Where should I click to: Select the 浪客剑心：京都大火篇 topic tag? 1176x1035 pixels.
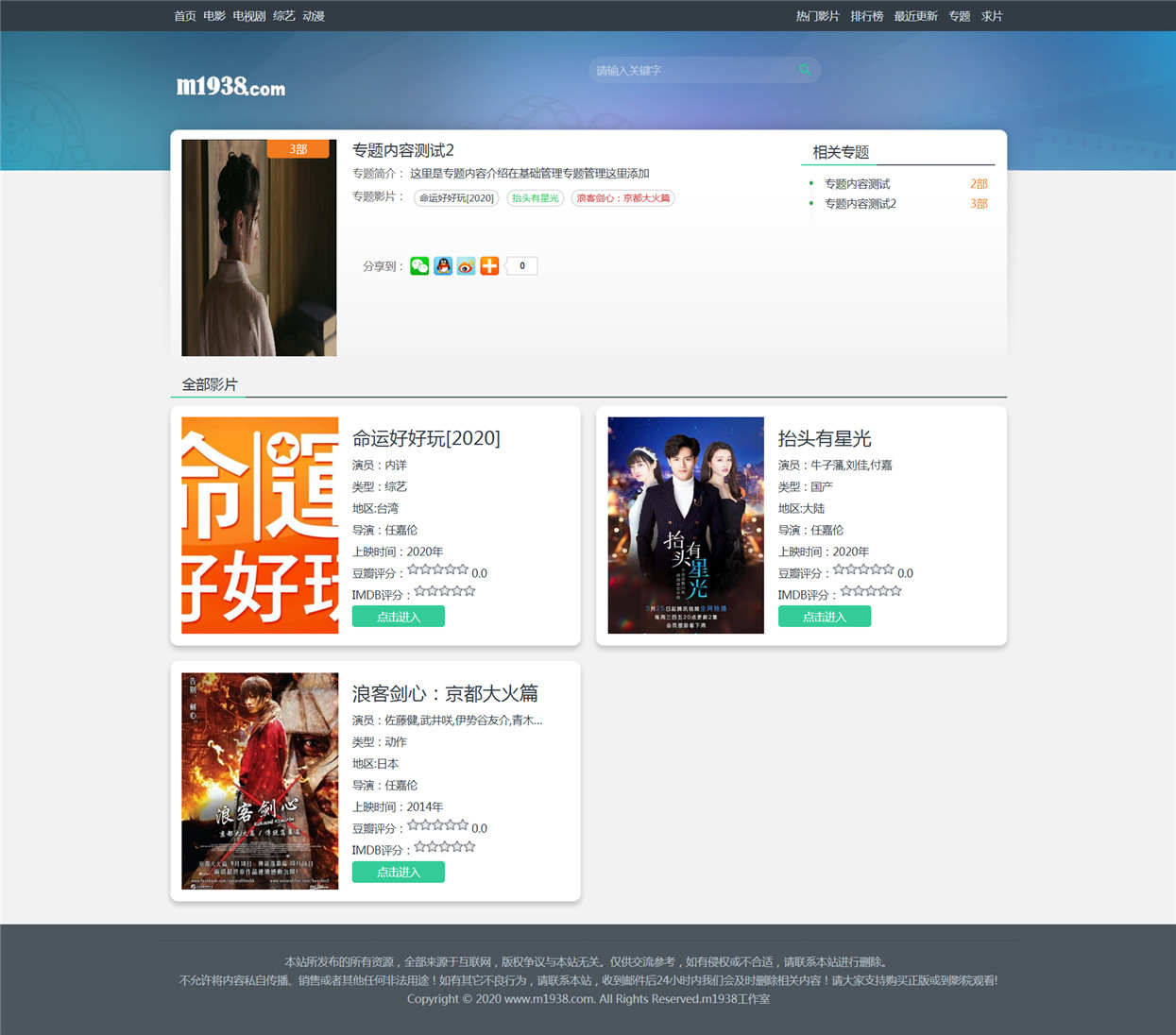623,198
